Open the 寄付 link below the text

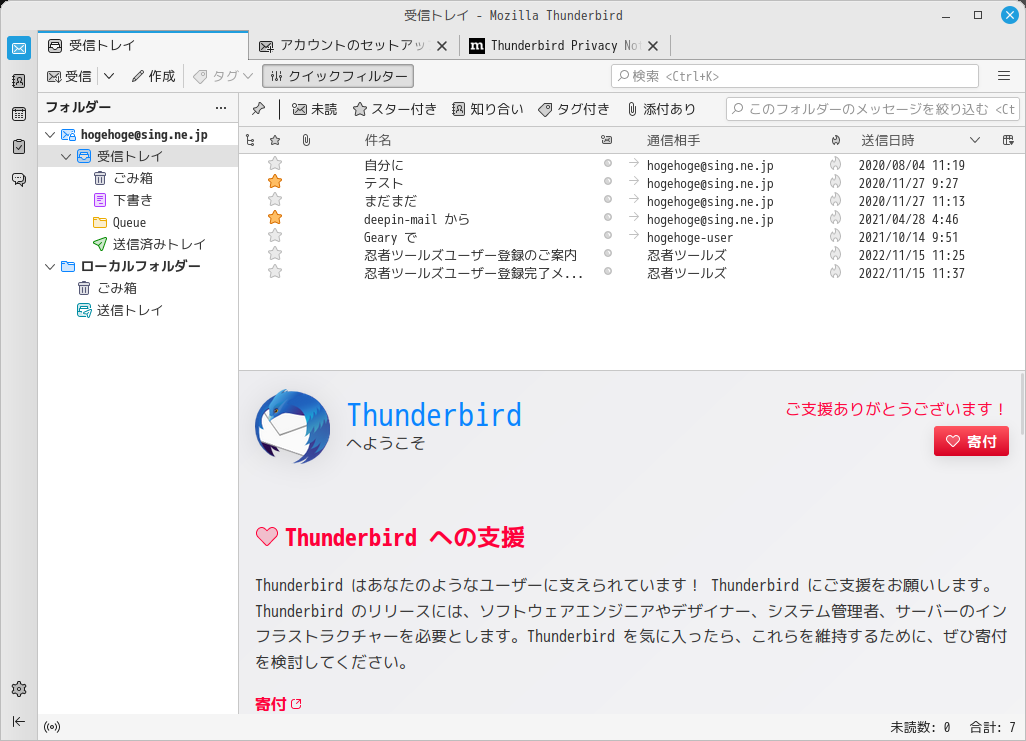coord(278,704)
